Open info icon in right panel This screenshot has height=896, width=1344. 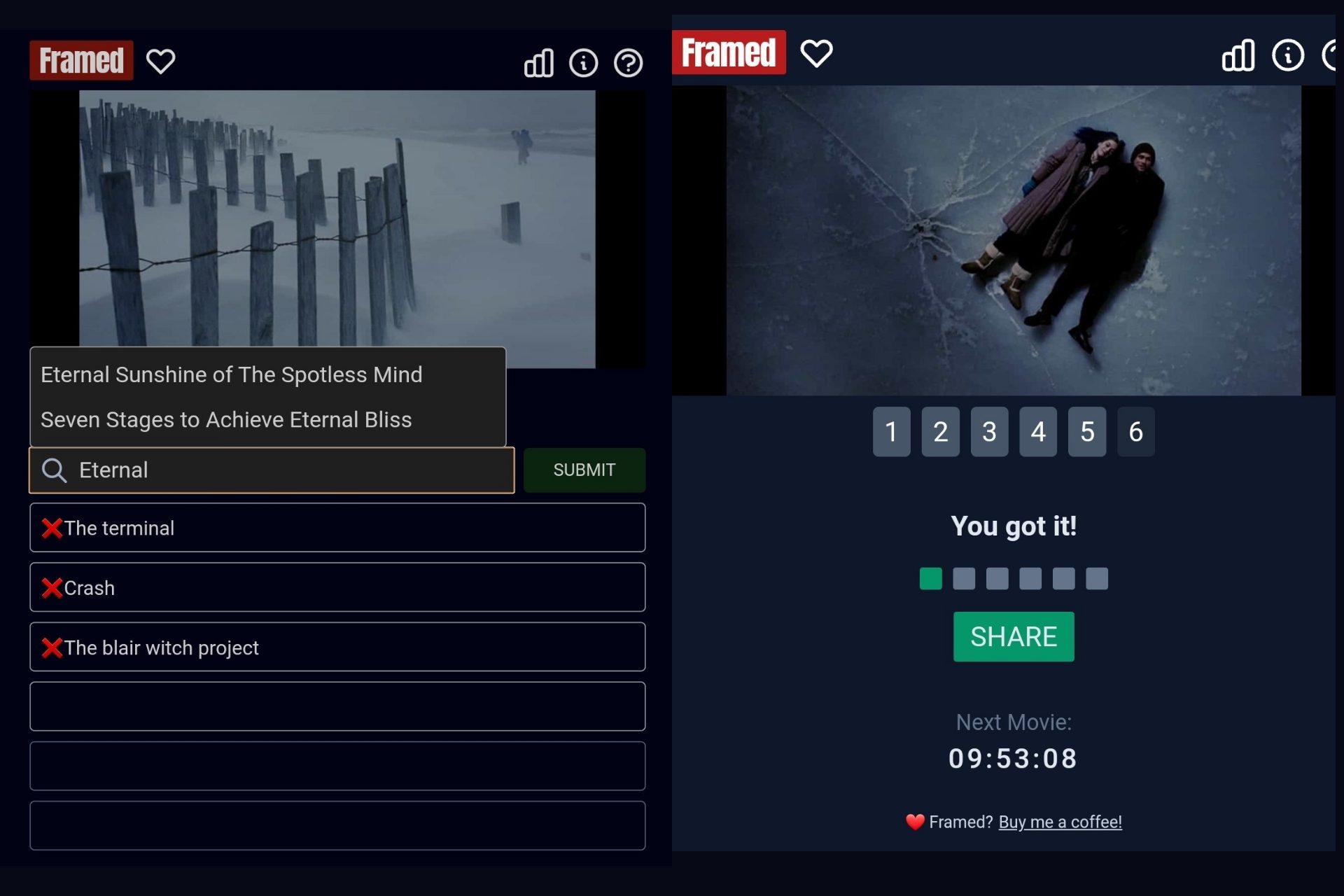[1288, 55]
